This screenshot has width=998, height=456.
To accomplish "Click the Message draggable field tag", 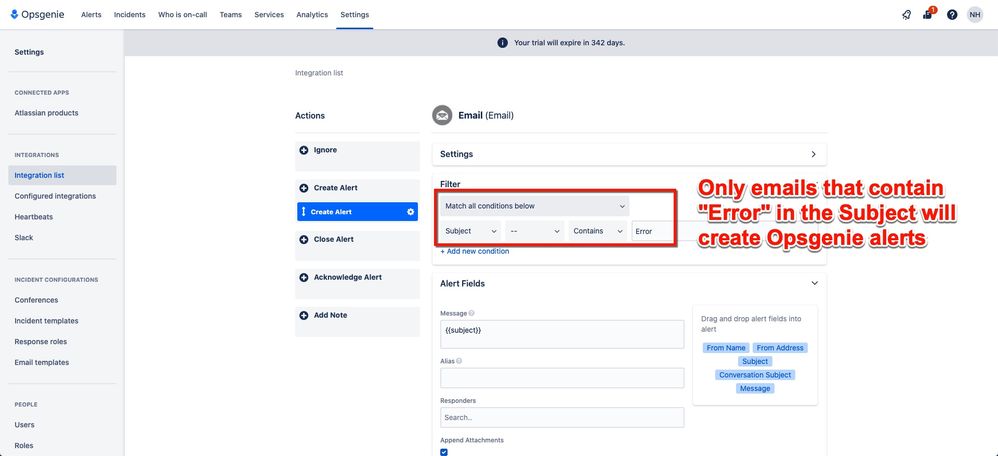I will point(755,388).
